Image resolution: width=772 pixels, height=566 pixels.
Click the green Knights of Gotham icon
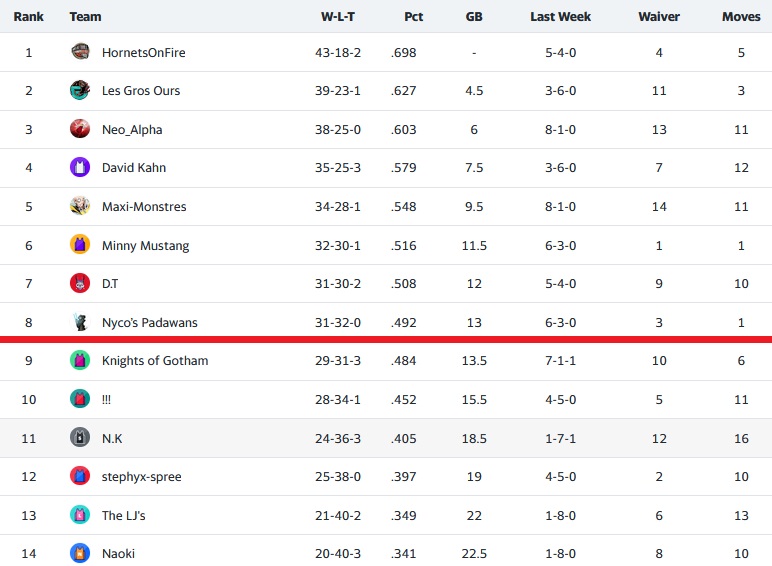80,360
